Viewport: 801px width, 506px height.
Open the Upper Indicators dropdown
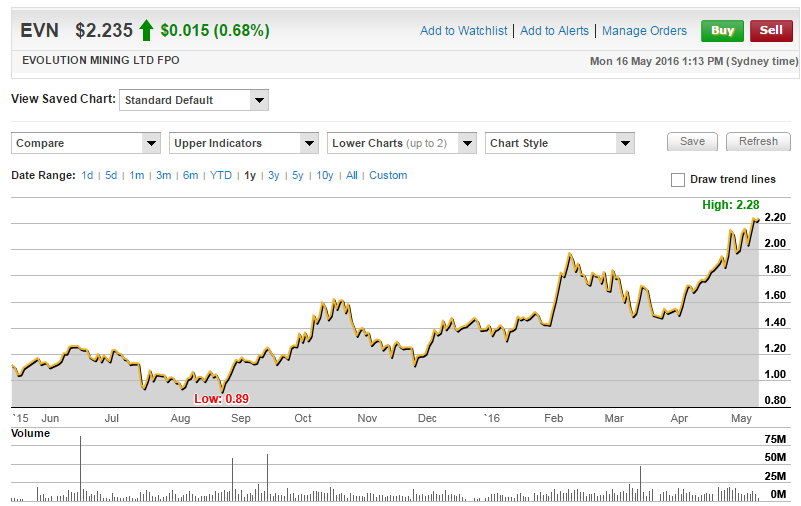point(244,143)
